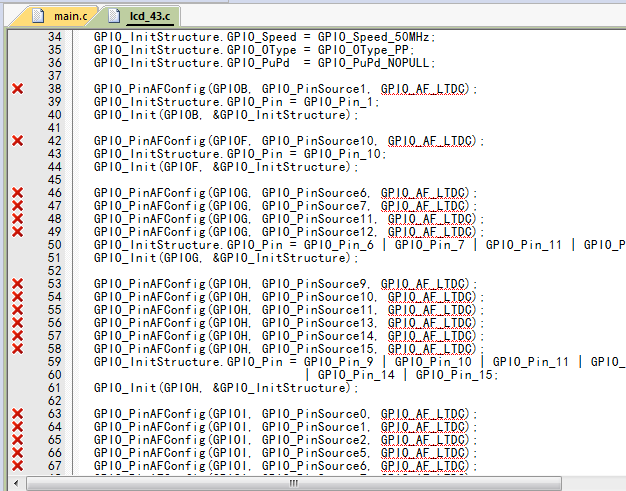The width and height of the screenshot is (626, 491).
Task: Click GPIO_PinSource0 on line 63
Action: tap(314, 414)
